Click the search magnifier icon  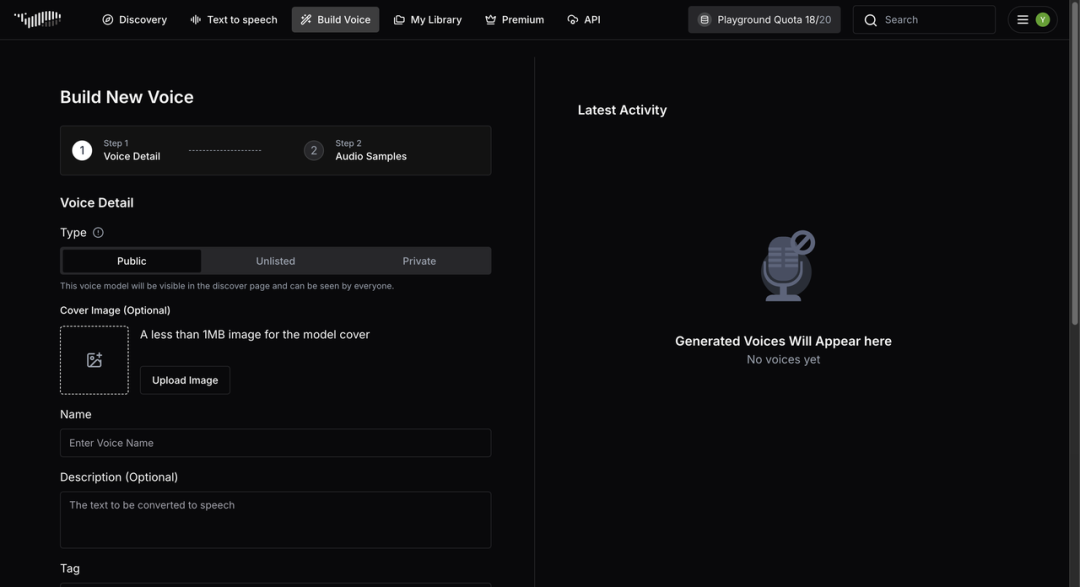pos(870,20)
